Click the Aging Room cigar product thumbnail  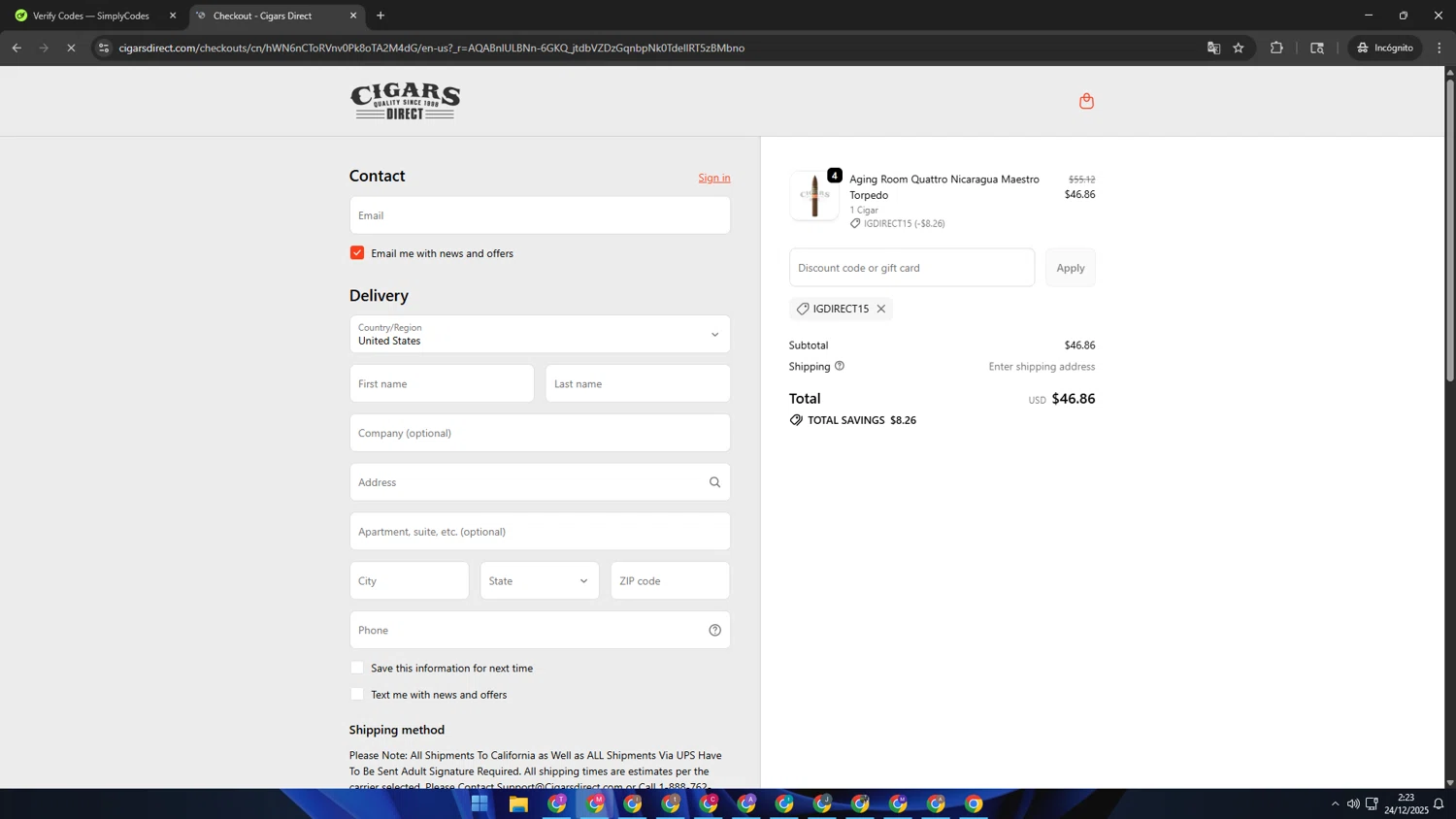(x=814, y=196)
